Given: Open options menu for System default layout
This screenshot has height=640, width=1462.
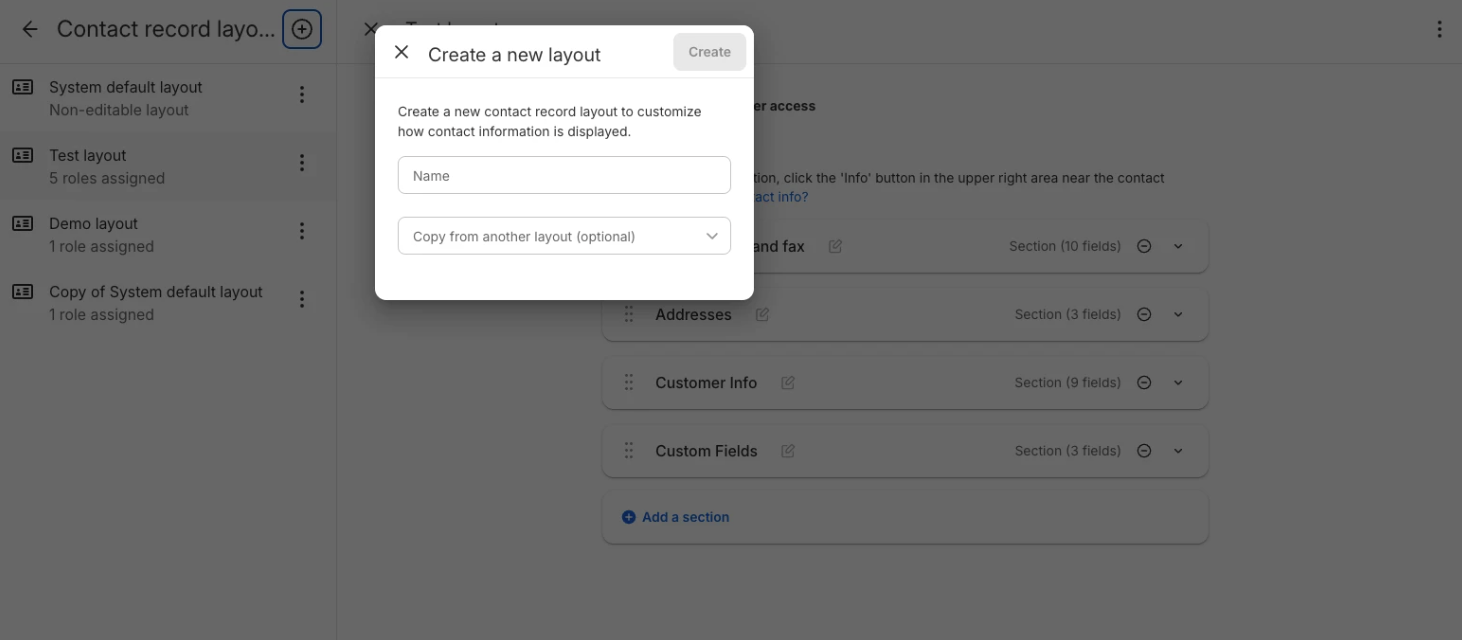Looking at the screenshot, I should click(301, 95).
